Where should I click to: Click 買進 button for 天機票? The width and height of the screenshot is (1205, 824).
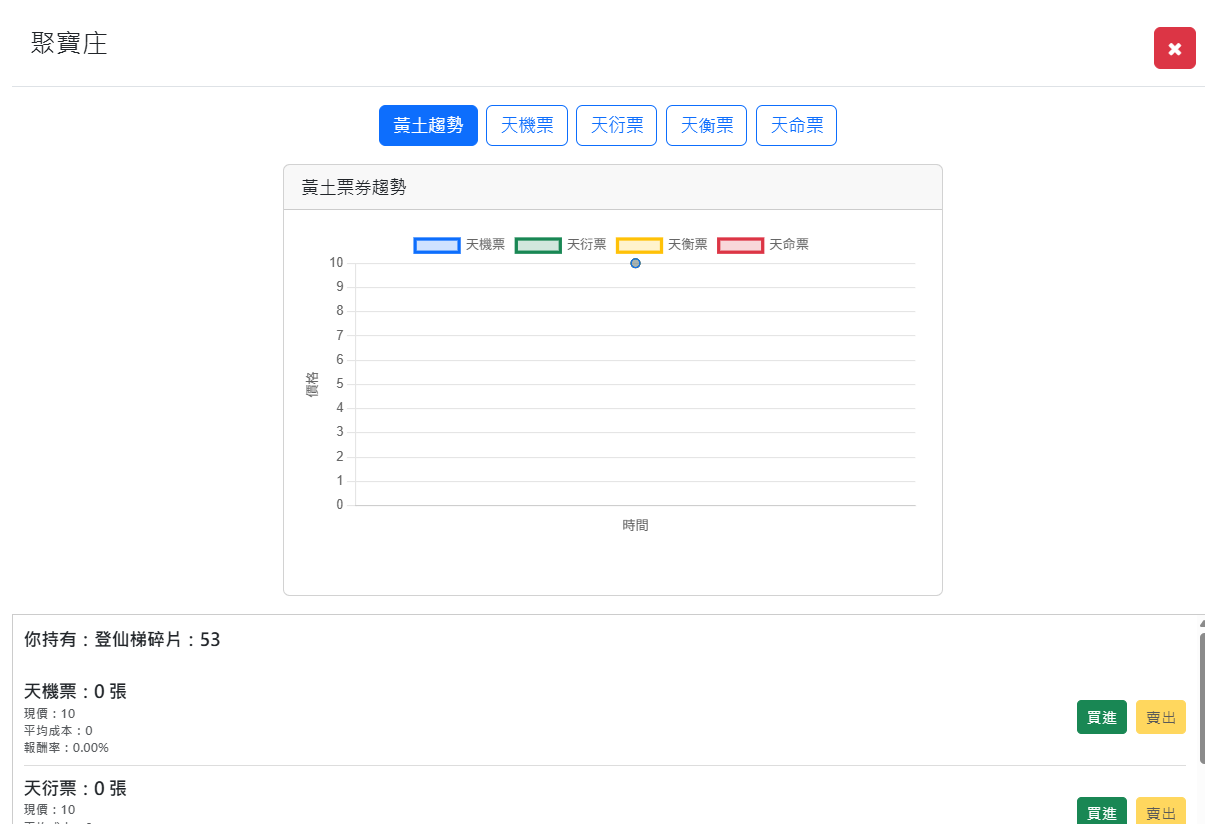pyautogui.click(x=1101, y=717)
